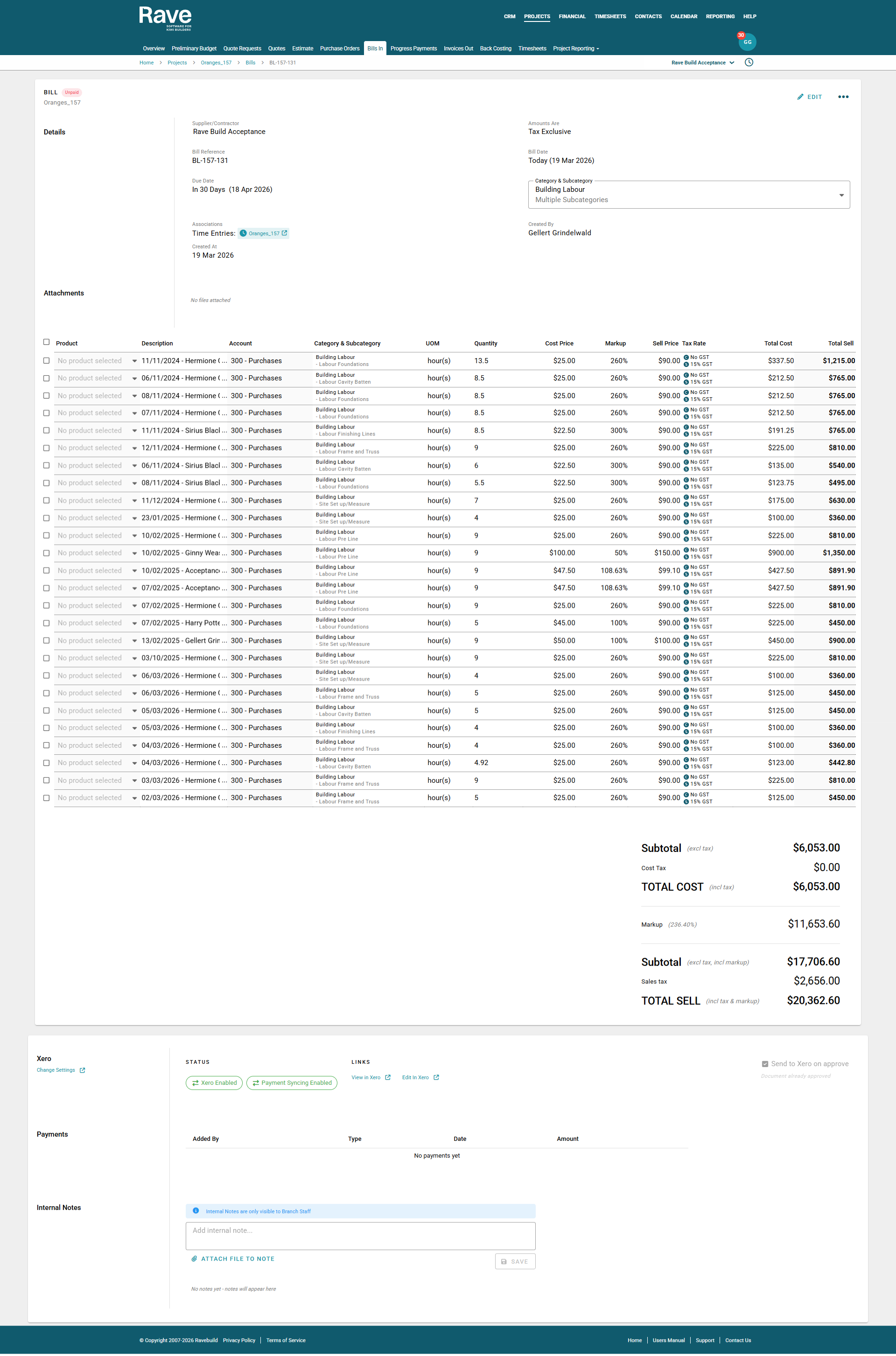Check the first line item row checkbox
The image size is (896, 1356).
tap(46, 360)
